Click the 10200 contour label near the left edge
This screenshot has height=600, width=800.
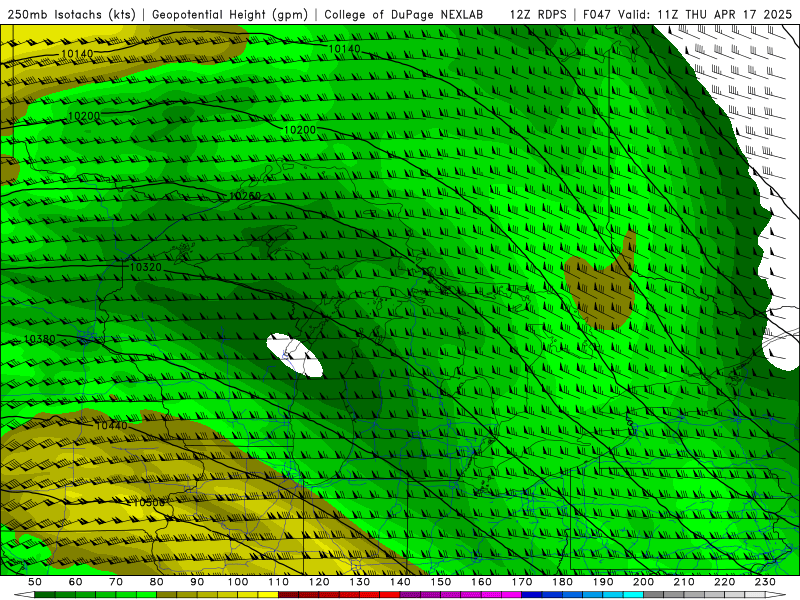click(x=84, y=116)
